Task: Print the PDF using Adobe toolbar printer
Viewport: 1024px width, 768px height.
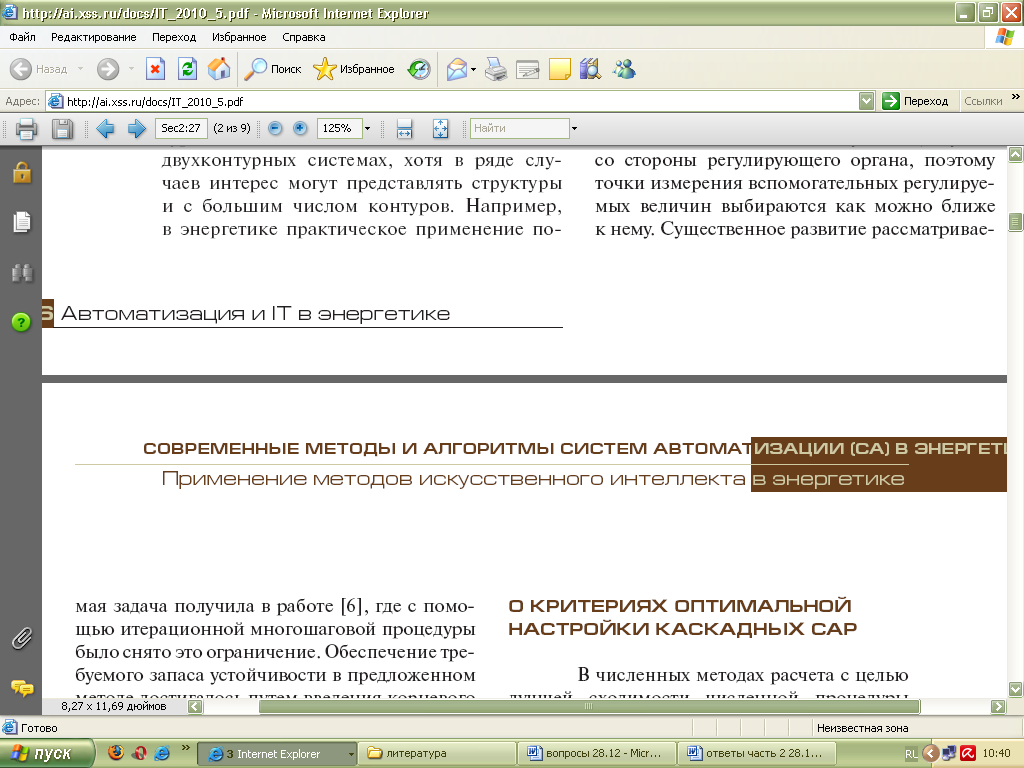Action: pos(26,129)
